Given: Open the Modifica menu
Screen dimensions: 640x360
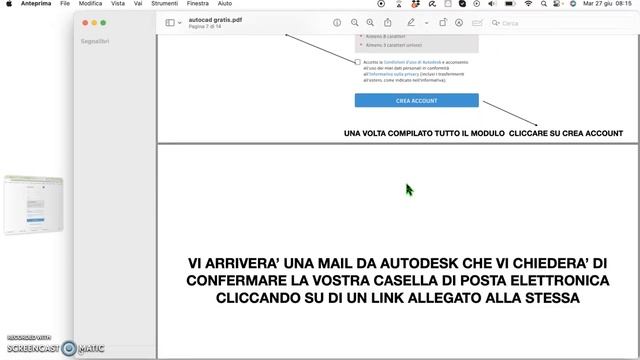Looking at the screenshot, I should click(x=90, y=4).
